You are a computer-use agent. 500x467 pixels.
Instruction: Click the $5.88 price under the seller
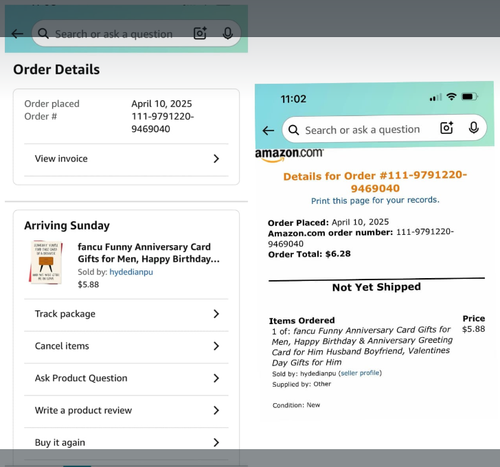tap(88, 285)
